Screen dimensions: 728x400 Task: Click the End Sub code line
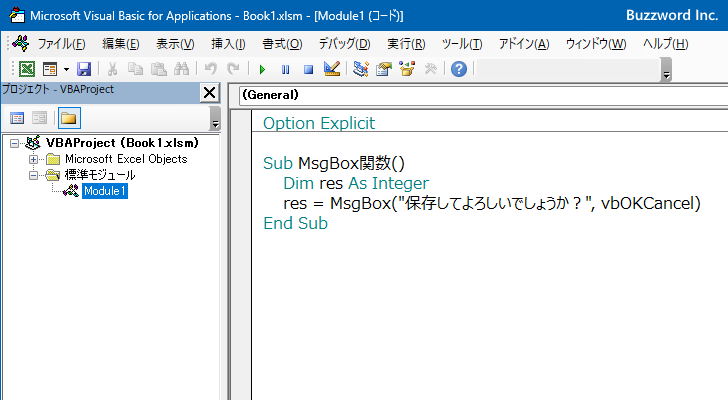point(295,223)
